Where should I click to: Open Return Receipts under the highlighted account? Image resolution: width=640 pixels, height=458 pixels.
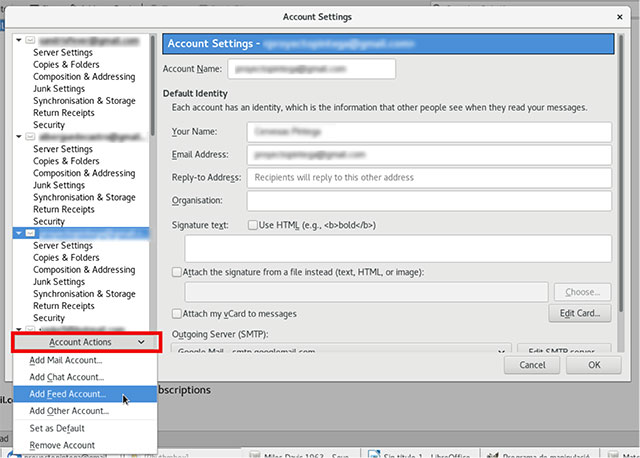tap(64, 306)
